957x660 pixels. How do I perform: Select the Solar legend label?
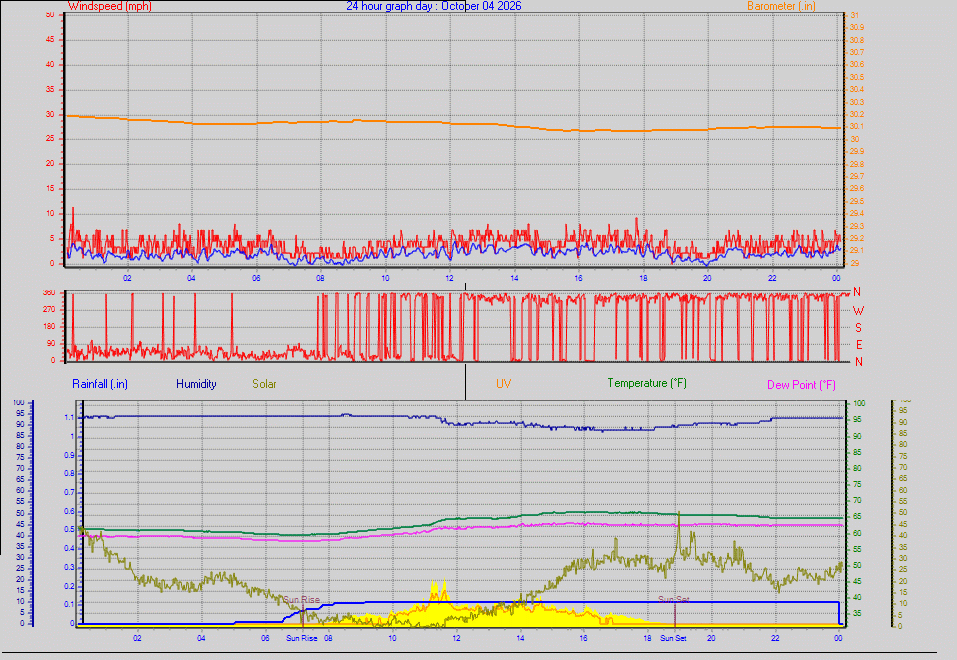(x=264, y=384)
